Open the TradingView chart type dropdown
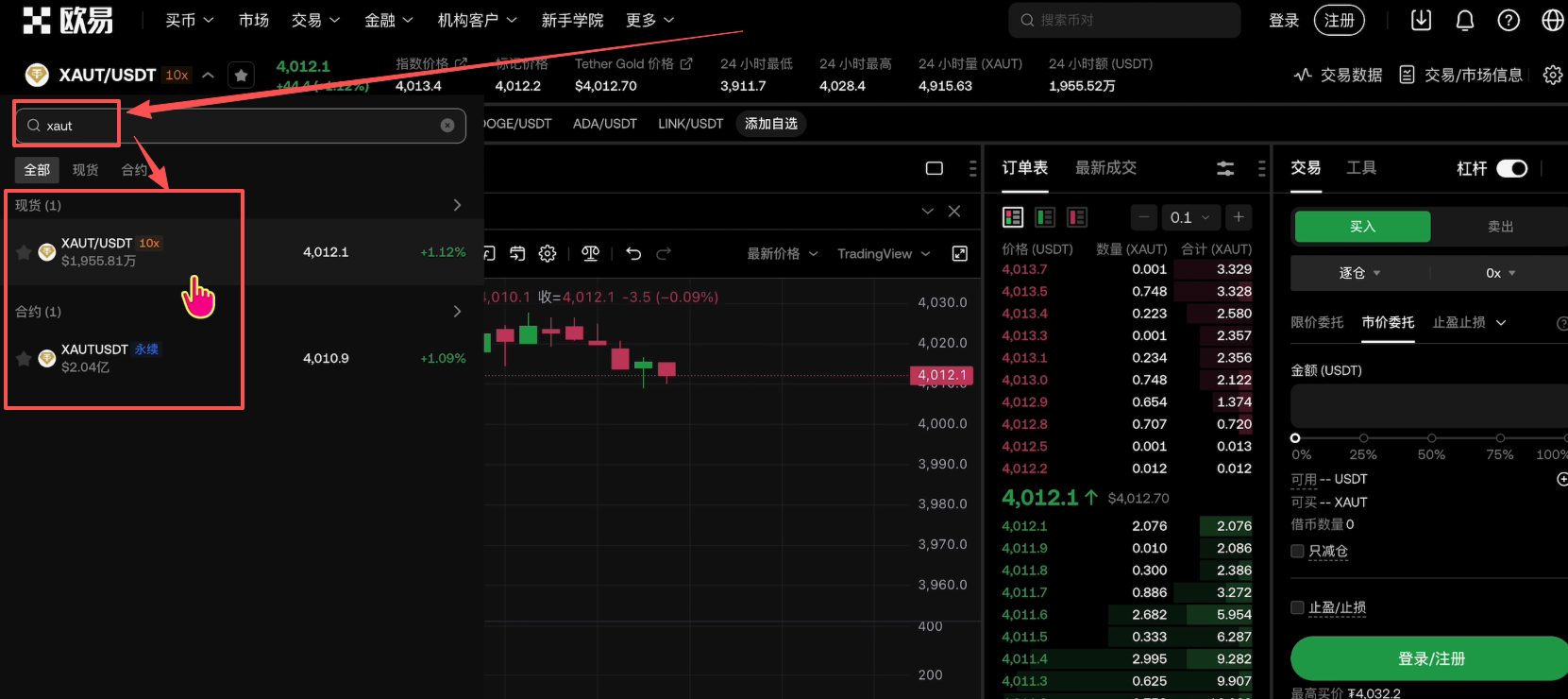The height and width of the screenshot is (699, 1568). tap(883, 254)
